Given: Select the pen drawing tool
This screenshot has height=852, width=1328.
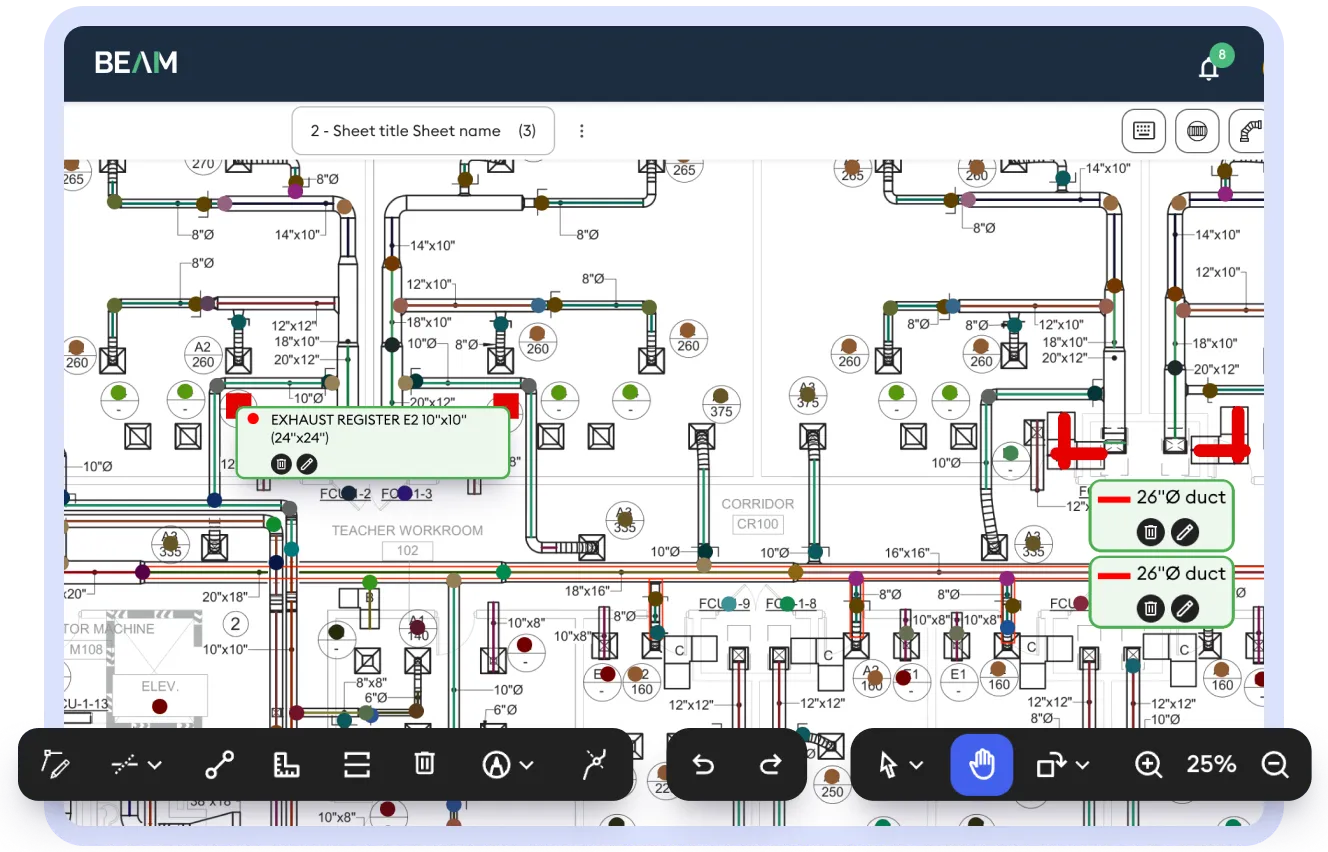Looking at the screenshot, I should pos(56,765).
